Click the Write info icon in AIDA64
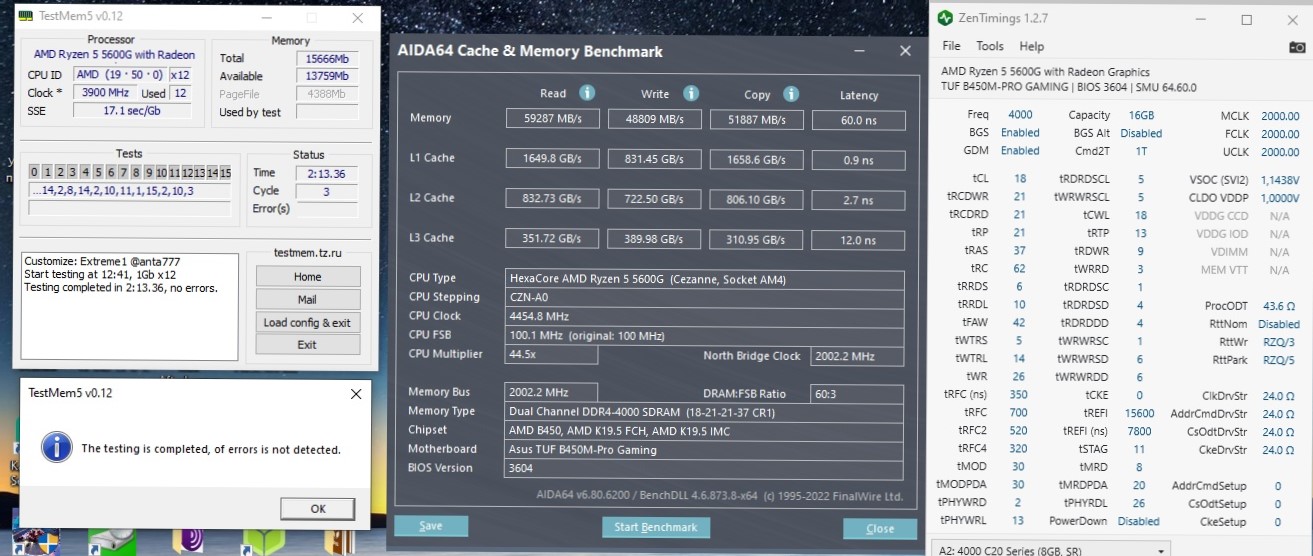 (691, 93)
